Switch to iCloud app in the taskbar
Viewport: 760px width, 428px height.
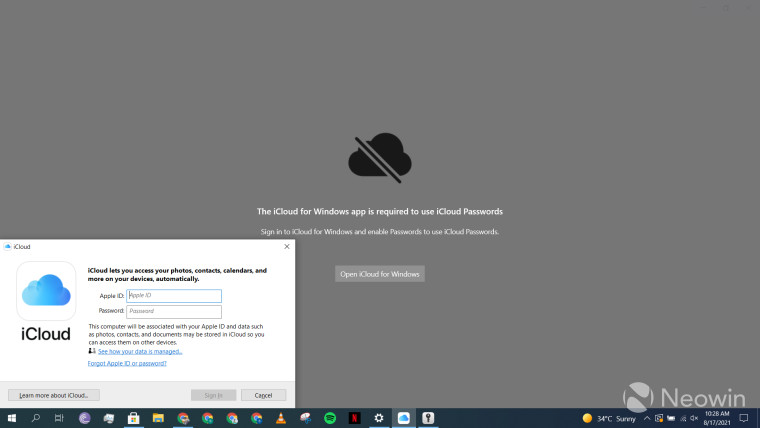[x=404, y=418]
